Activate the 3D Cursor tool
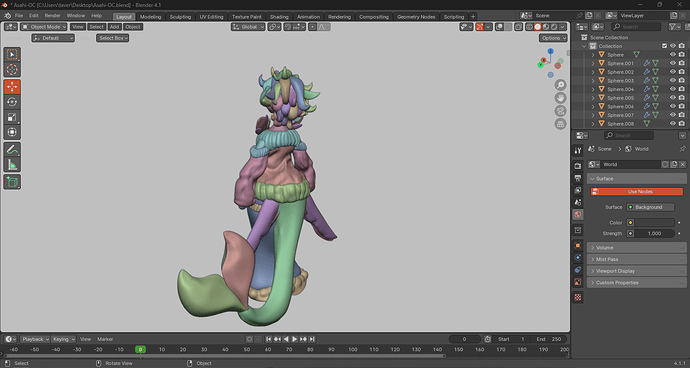Image resolution: width=690 pixels, height=368 pixels. 12,69
